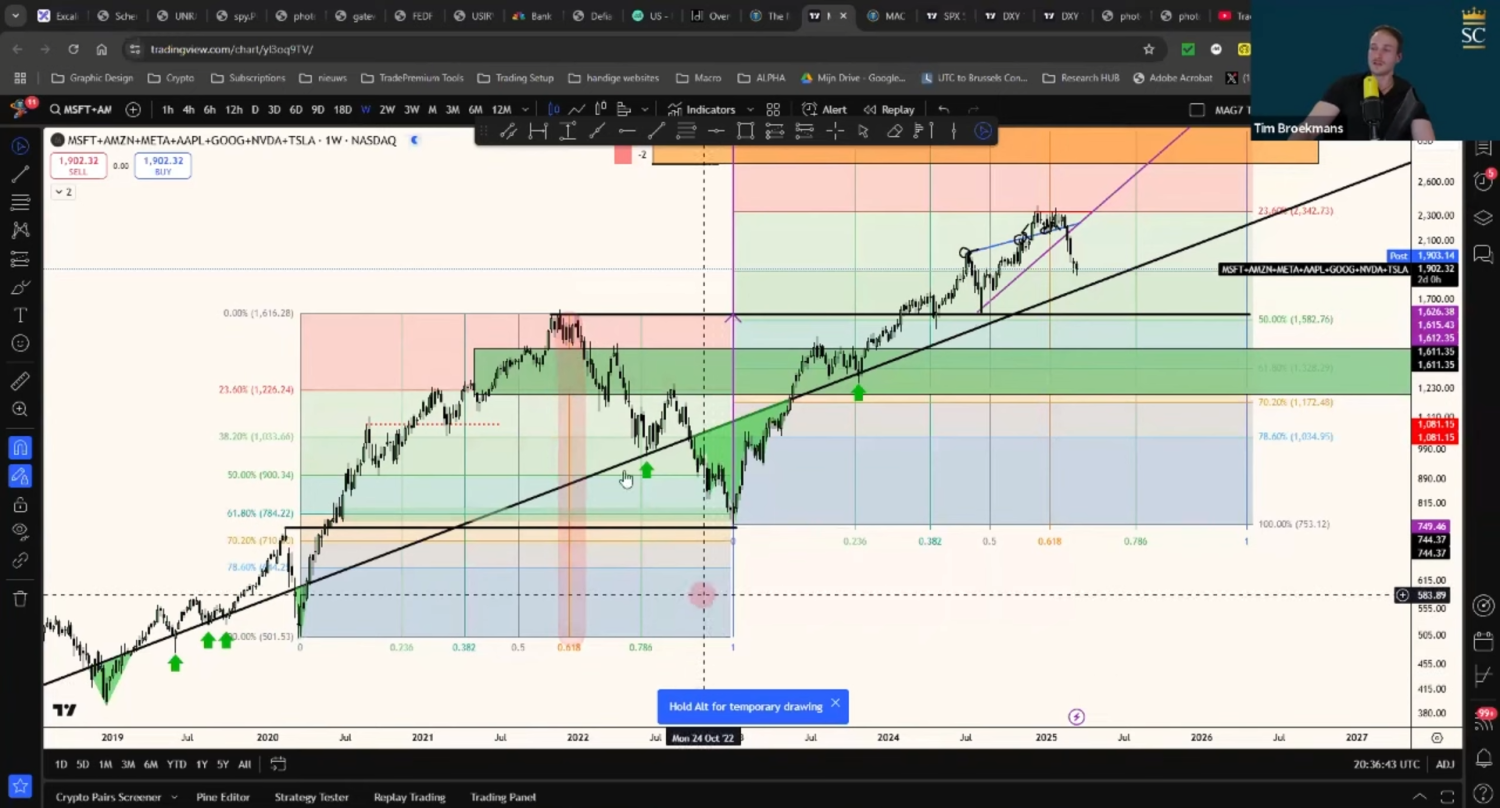
Task: Click the red SELL 1,902.32 button
Action: click(77, 165)
